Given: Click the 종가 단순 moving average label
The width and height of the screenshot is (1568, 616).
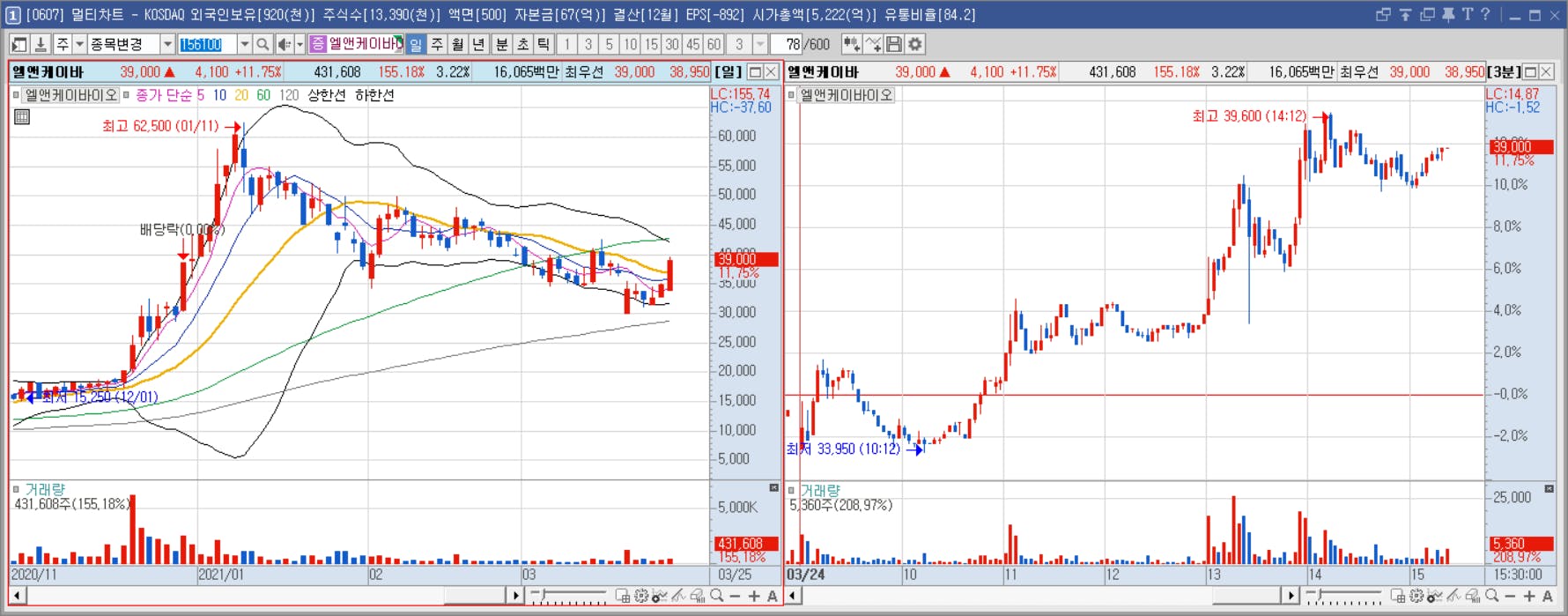Looking at the screenshot, I should (163, 95).
